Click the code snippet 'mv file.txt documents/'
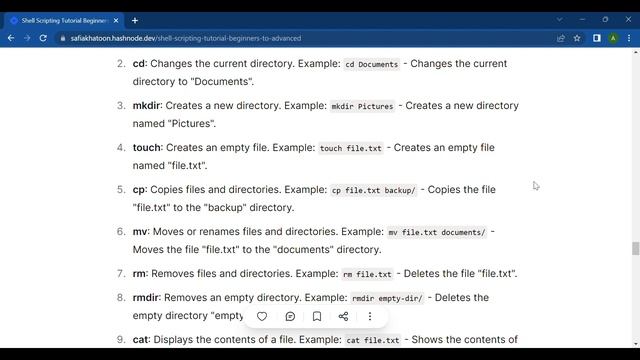The width and height of the screenshot is (640, 360). [437, 233]
